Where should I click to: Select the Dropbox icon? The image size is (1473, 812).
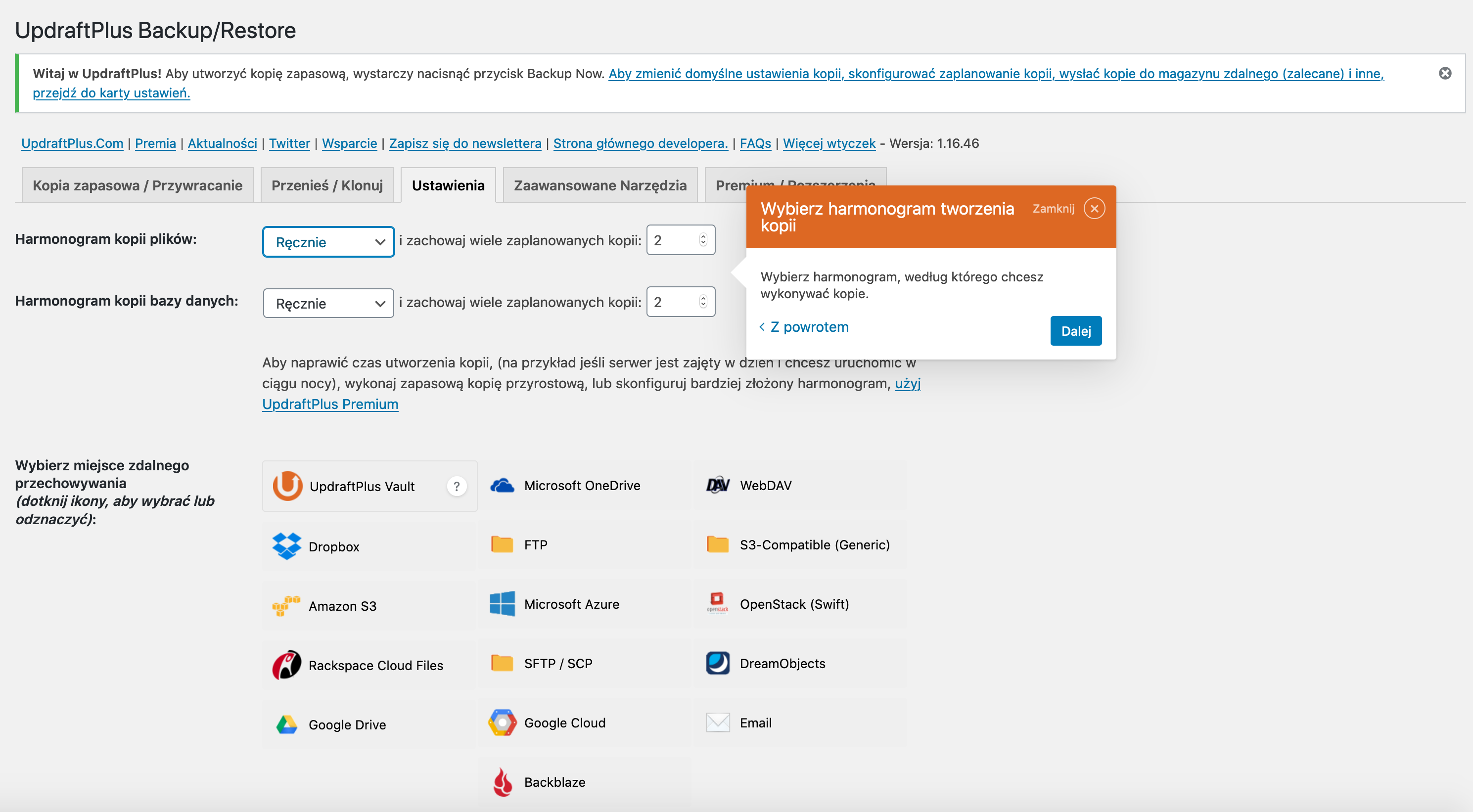tap(287, 546)
